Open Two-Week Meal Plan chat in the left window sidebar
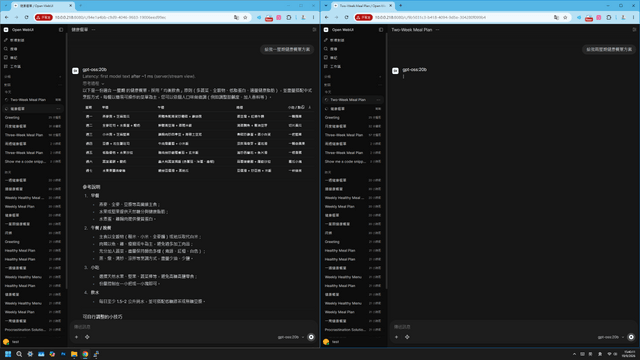 point(33,100)
